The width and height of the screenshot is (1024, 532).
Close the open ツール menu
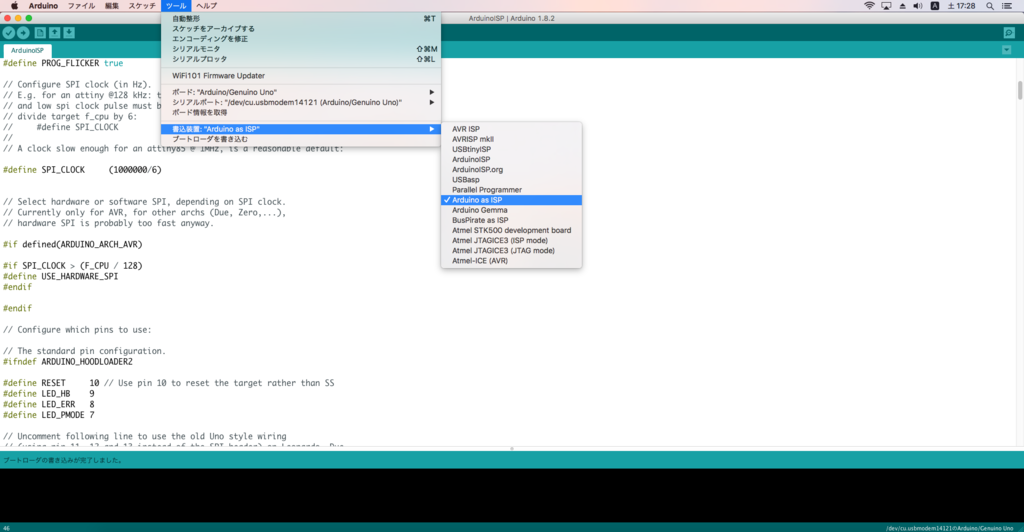tap(176, 6)
